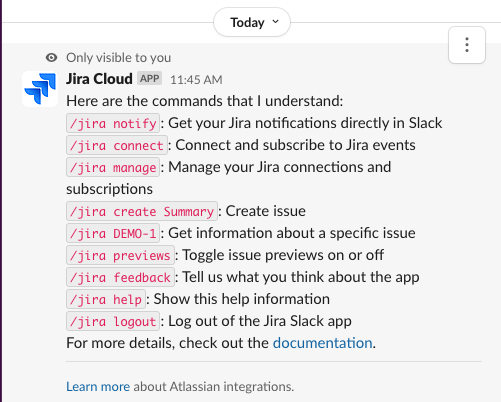501x402 pixels.
Task: Click the /jira create Summary command
Action: 142,211
